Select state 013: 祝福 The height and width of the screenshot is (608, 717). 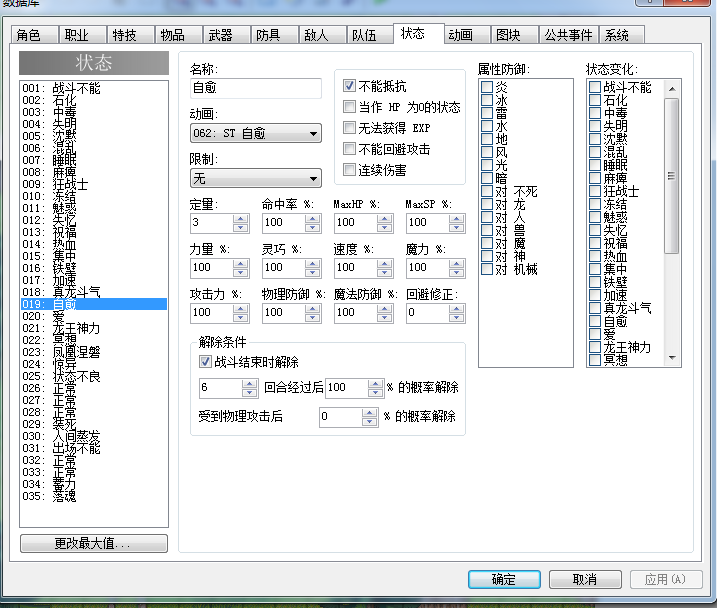(94, 232)
